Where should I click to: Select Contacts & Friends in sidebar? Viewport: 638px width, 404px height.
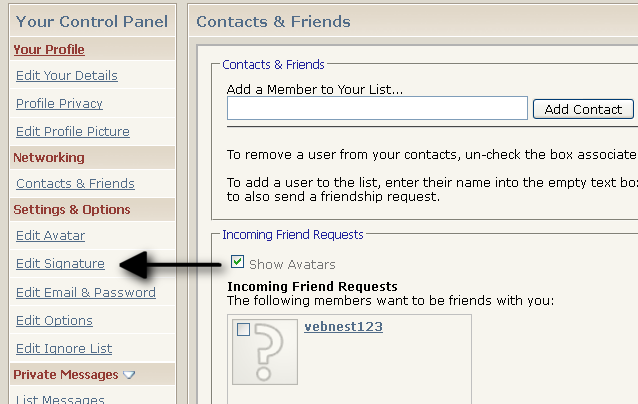pos(75,184)
